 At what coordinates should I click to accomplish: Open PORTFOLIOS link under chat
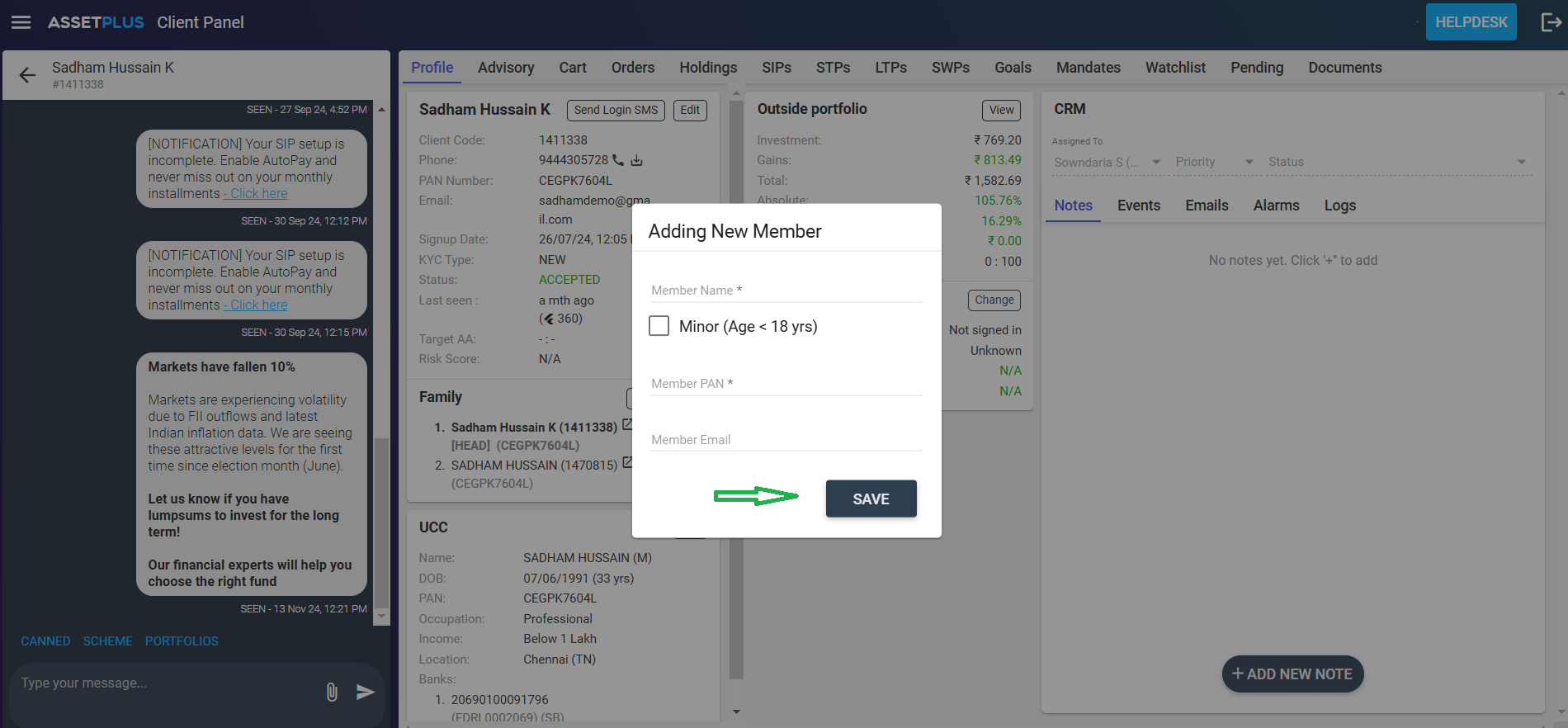click(x=182, y=641)
